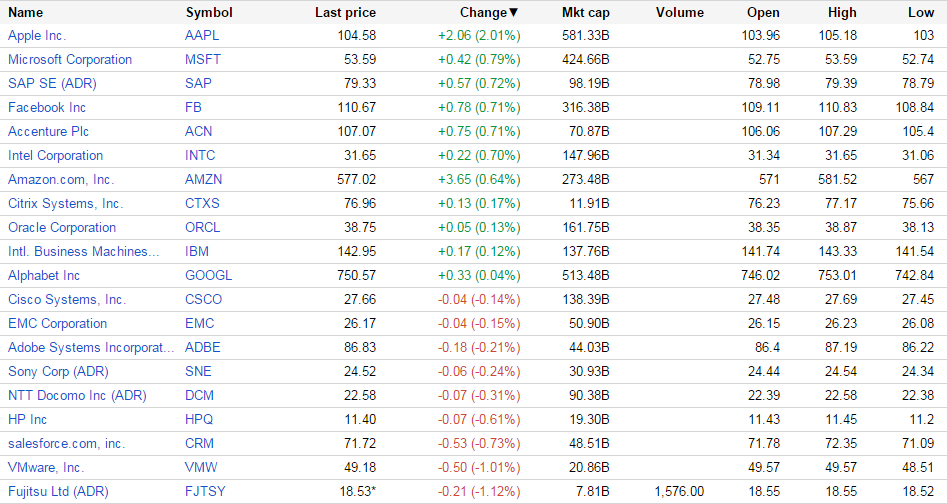Sort by the Open column header
947x504 pixels.
click(763, 12)
